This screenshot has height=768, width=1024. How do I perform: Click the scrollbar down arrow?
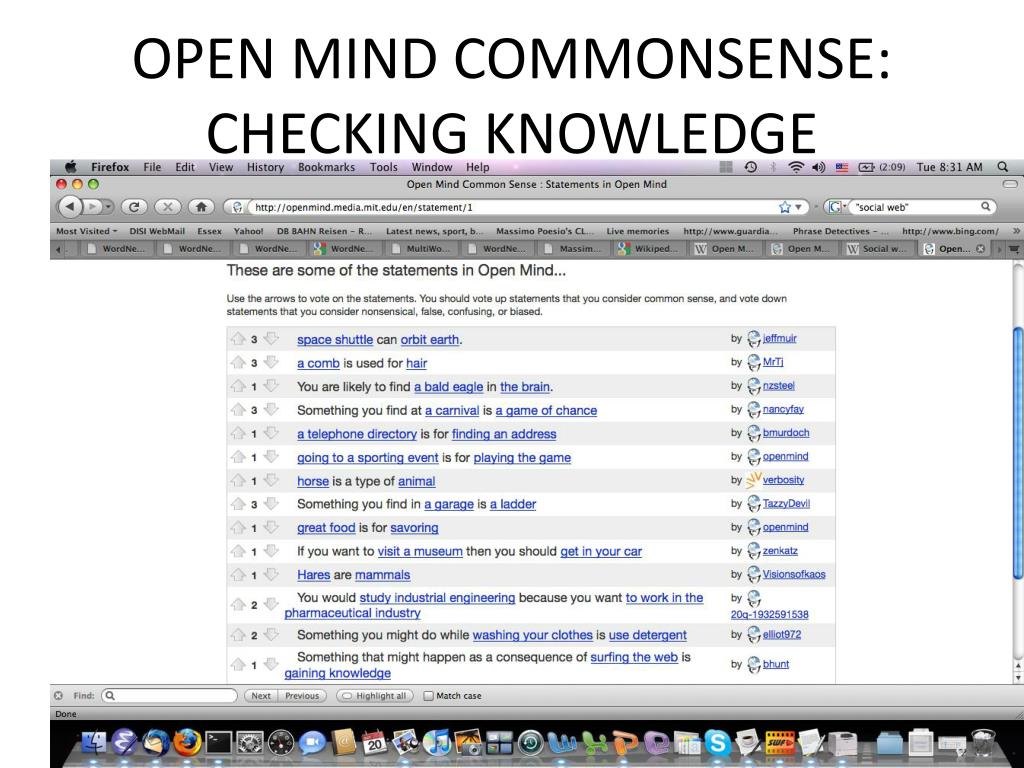click(x=1017, y=677)
